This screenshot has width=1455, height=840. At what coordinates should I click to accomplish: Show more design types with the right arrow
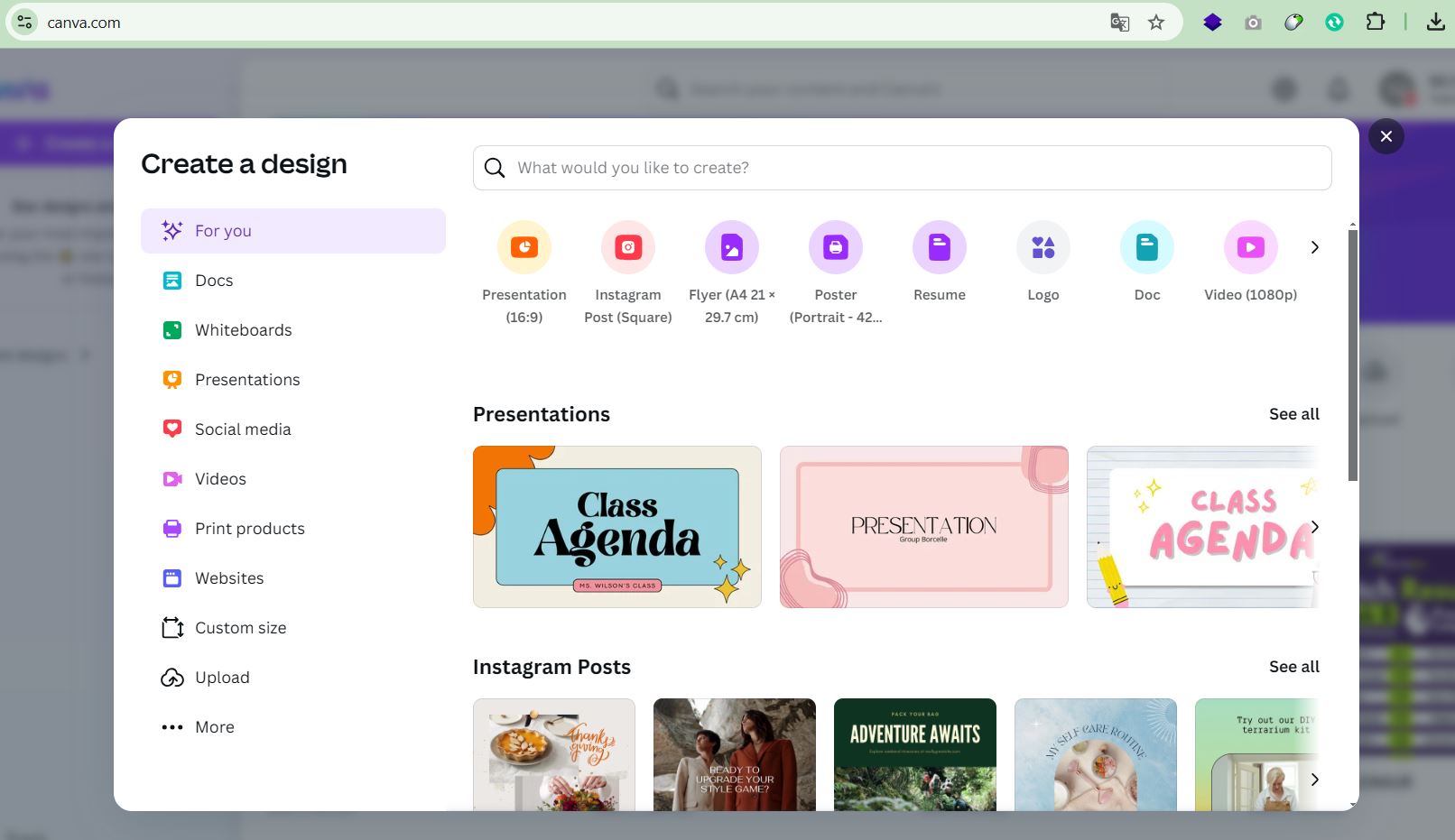1315,247
